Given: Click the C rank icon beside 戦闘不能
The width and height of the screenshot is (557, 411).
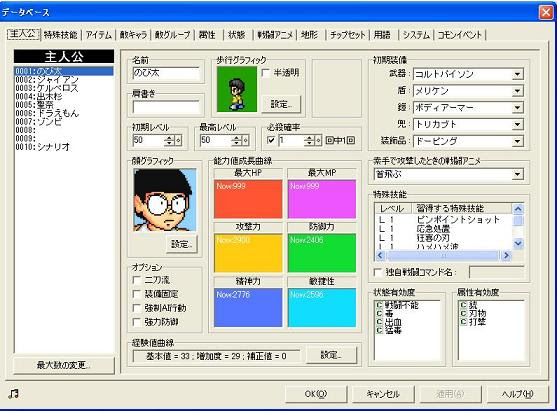Looking at the screenshot, I should pos(379,305).
